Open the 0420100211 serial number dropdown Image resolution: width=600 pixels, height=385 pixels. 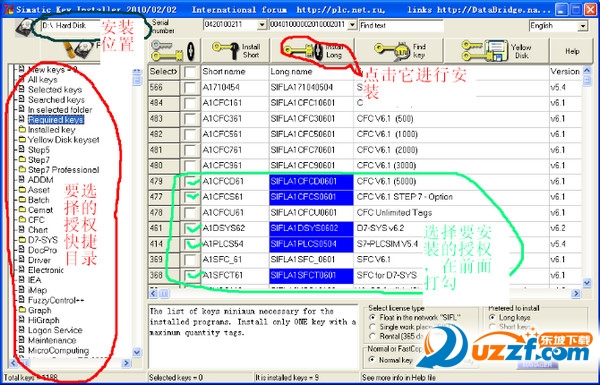pyautogui.click(x=262, y=25)
